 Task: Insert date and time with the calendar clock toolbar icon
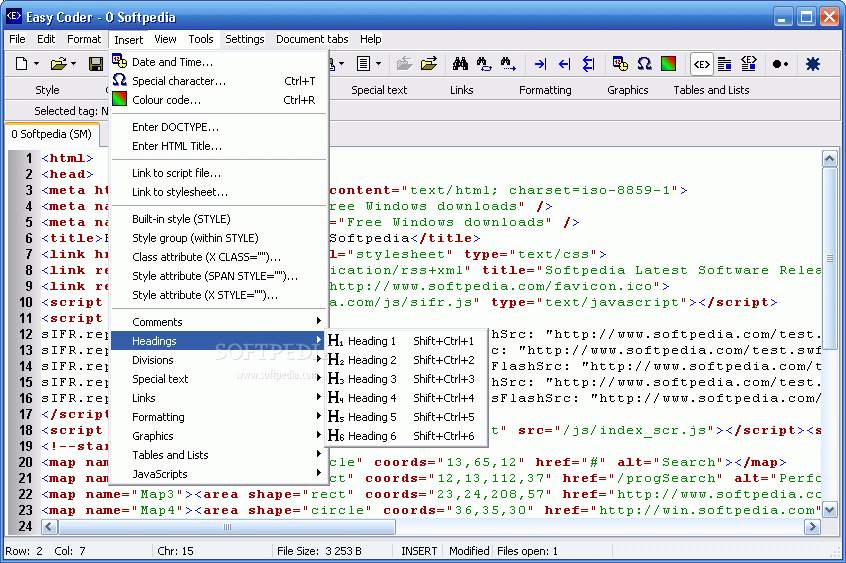620,64
